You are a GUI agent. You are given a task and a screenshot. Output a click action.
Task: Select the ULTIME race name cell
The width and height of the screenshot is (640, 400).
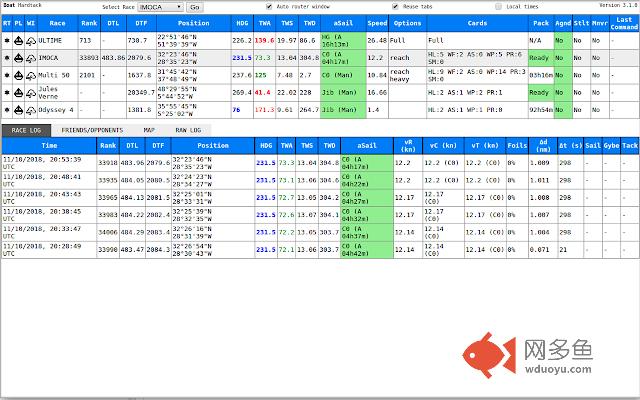58,40
